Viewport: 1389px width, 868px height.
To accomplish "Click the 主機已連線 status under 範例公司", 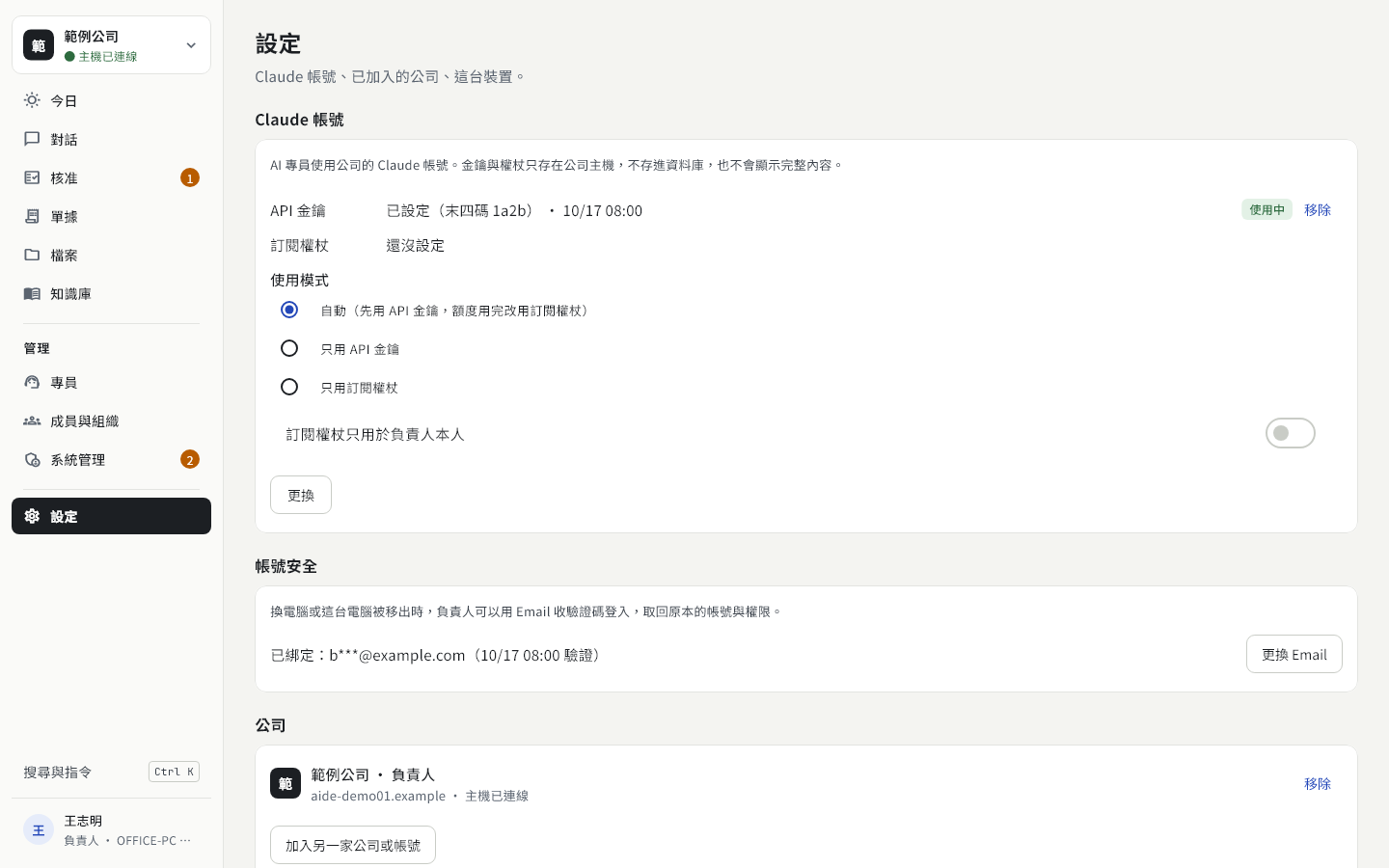I will (x=101, y=57).
